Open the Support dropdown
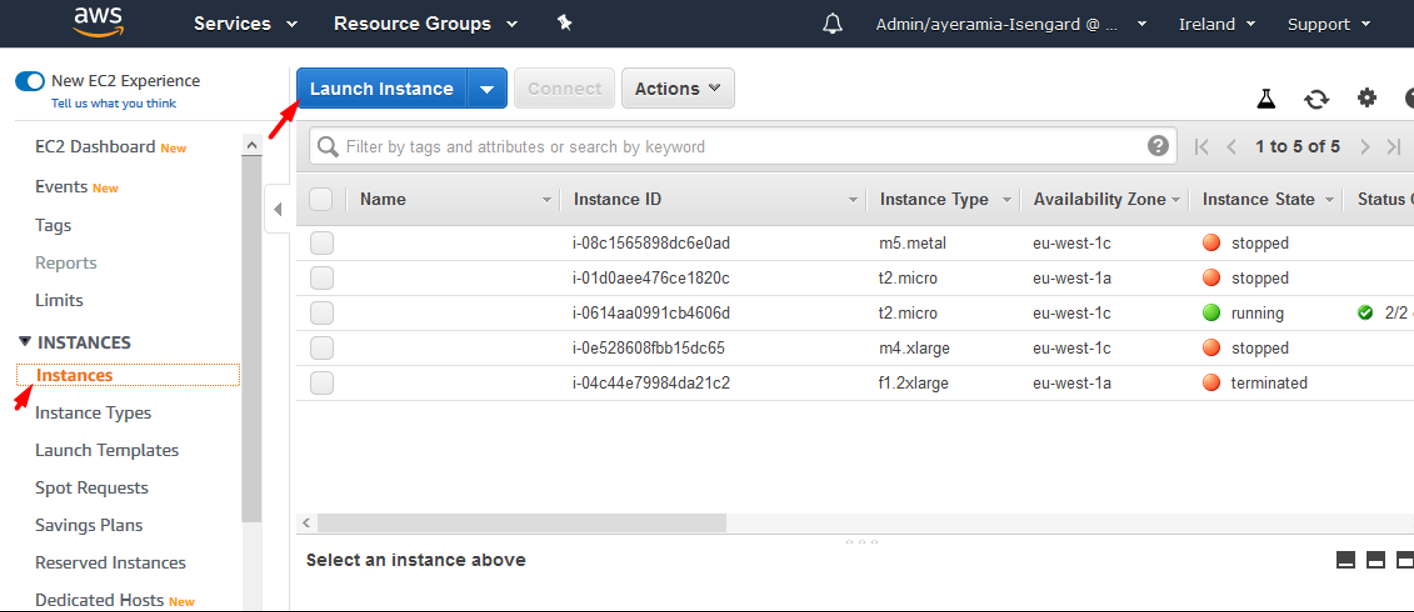The width and height of the screenshot is (1414, 612). (x=1328, y=24)
